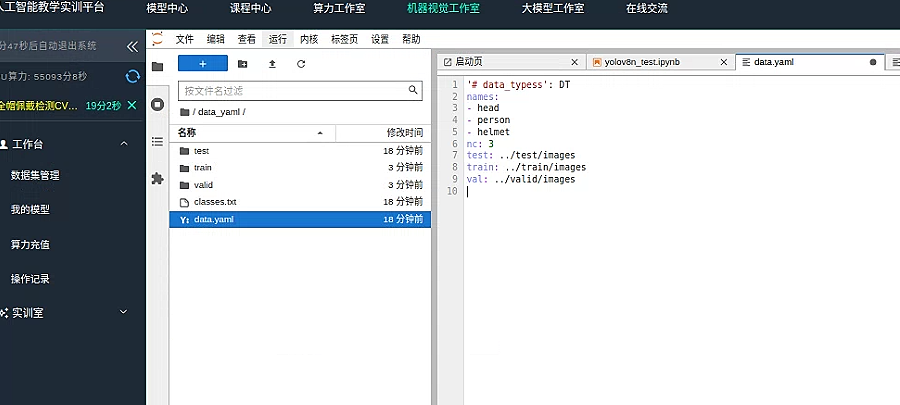This screenshot has height=405, width=900.
Task: Switch to the yolov8n_test.ipynb tab
Action: [x=642, y=62]
